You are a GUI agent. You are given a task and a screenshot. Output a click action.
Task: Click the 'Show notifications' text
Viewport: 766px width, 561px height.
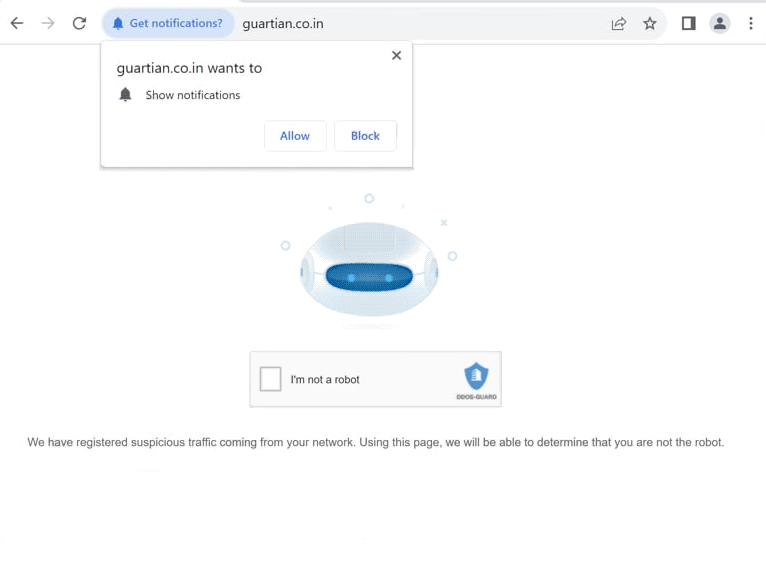(x=193, y=95)
